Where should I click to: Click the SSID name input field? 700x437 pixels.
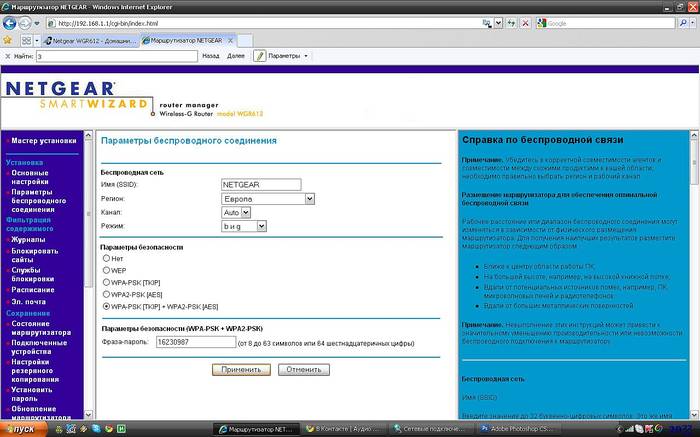tap(259, 185)
